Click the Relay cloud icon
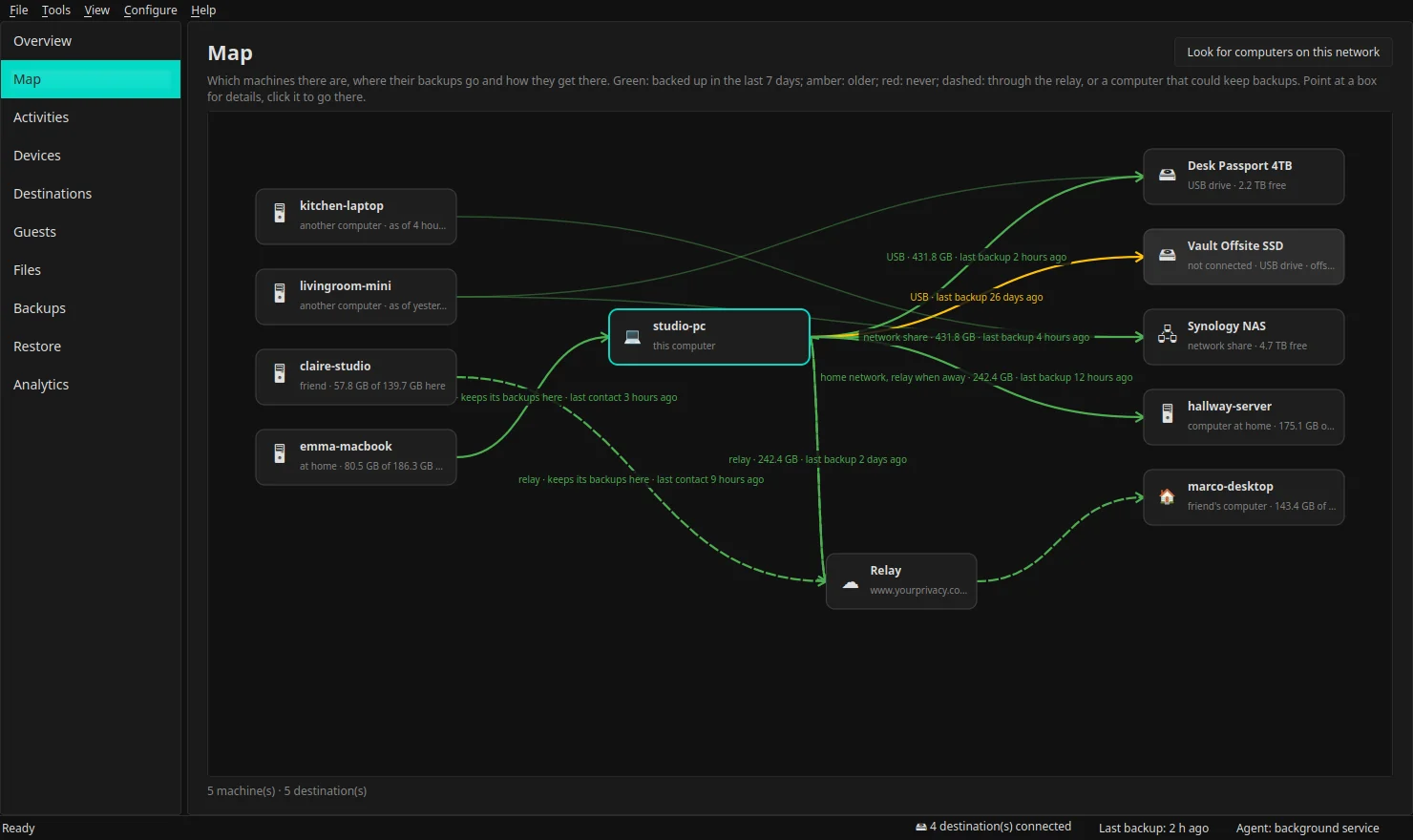This screenshot has width=1413, height=840. coord(850,582)
